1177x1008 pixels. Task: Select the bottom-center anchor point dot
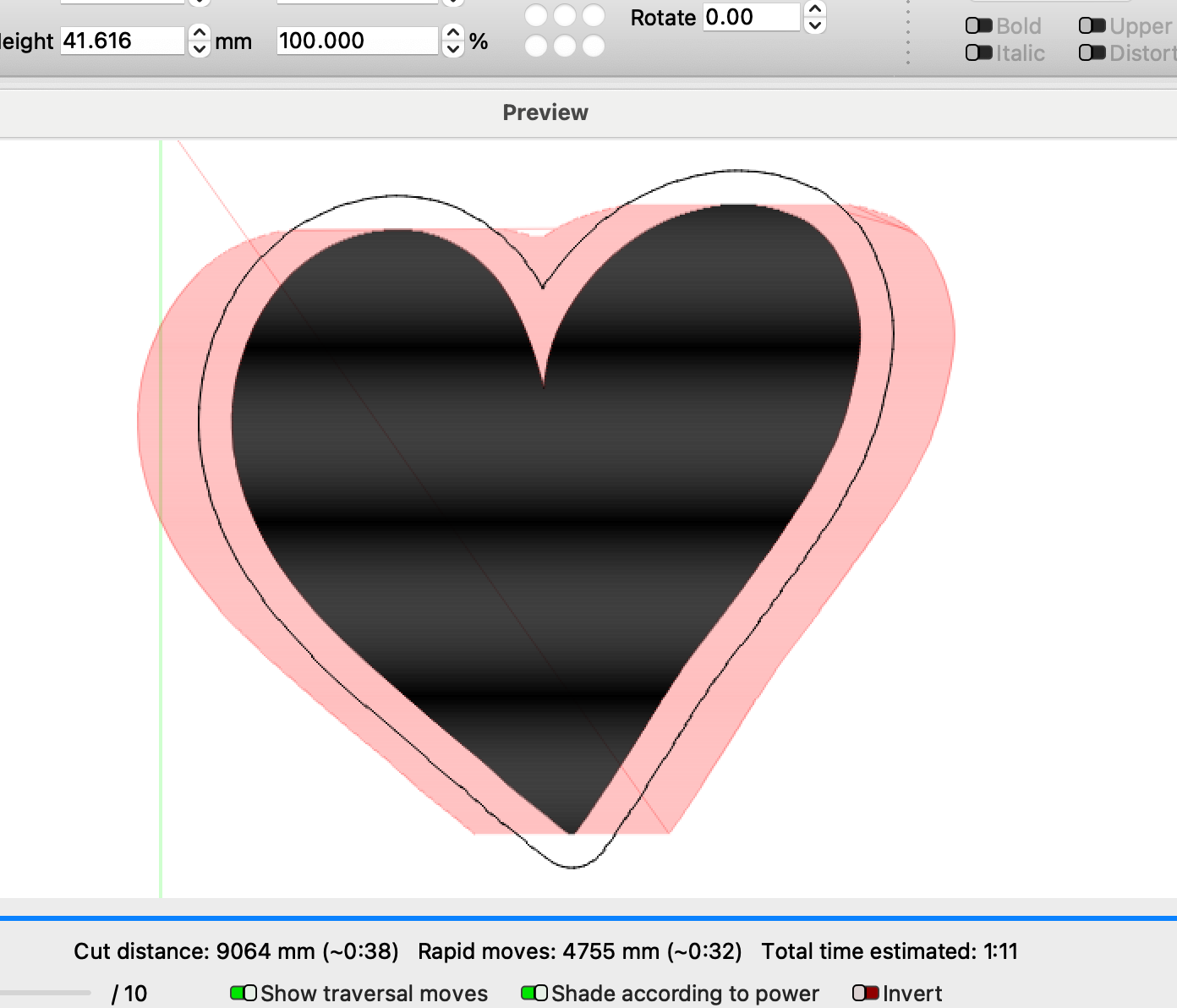tap(565, 46)
